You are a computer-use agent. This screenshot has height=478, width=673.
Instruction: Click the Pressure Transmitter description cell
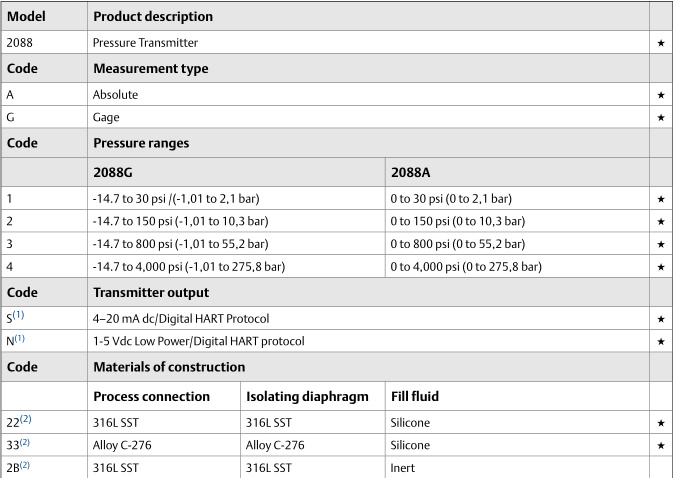coord(145,44)
